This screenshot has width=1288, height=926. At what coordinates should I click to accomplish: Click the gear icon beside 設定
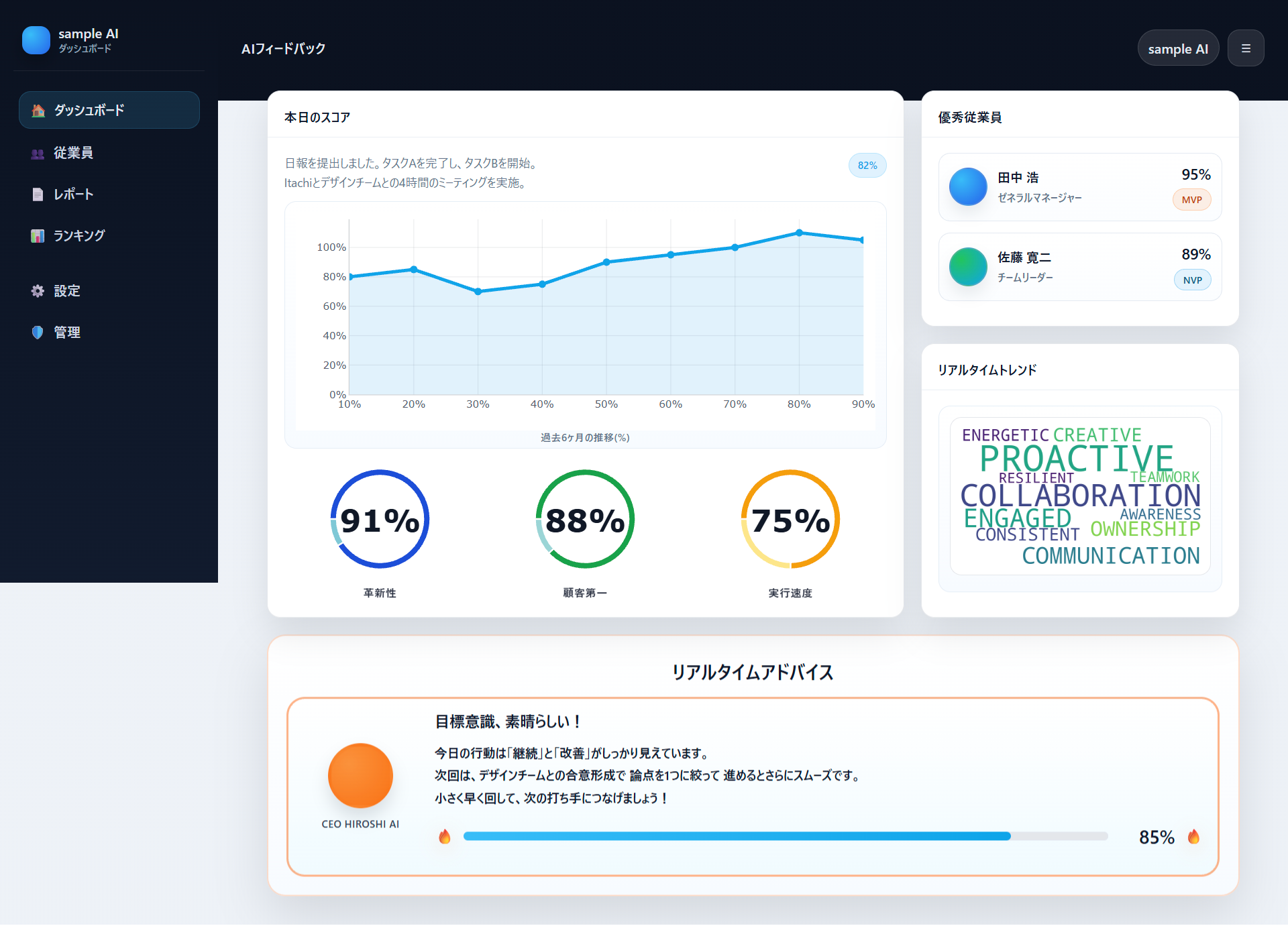click(38, 291)
